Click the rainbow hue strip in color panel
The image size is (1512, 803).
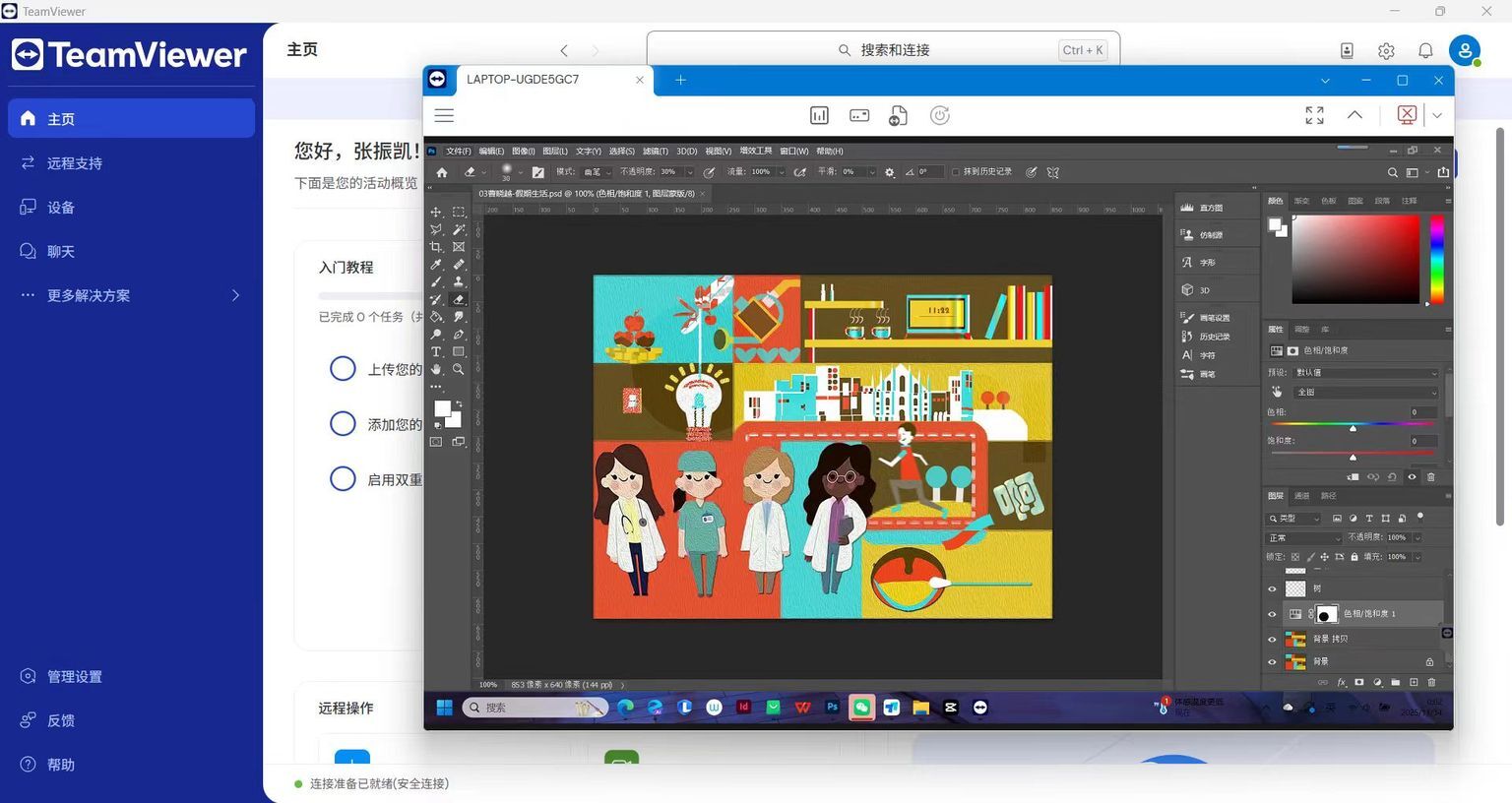[x=1436, y=260]
